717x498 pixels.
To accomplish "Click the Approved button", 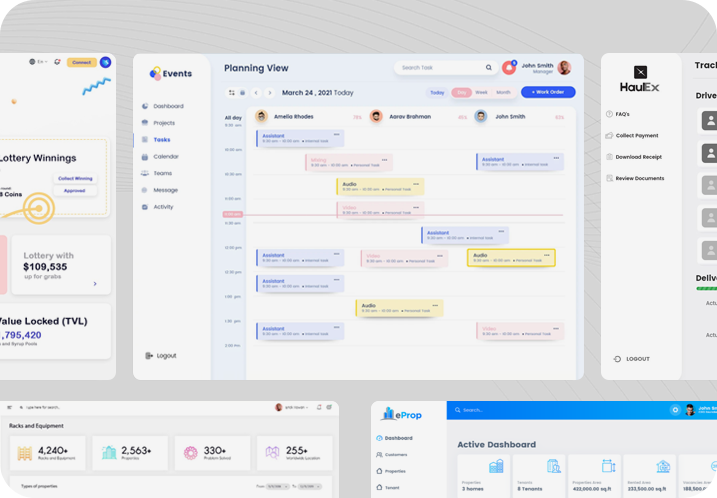I will (x=75, y=191).
